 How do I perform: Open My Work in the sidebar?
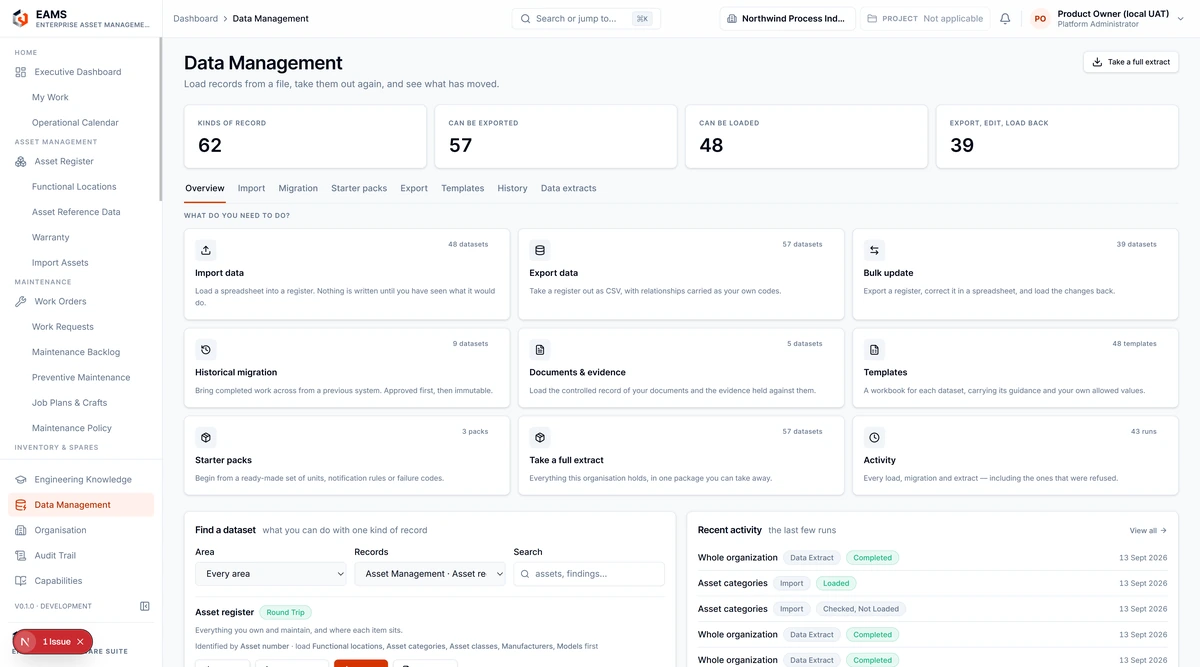50,97
